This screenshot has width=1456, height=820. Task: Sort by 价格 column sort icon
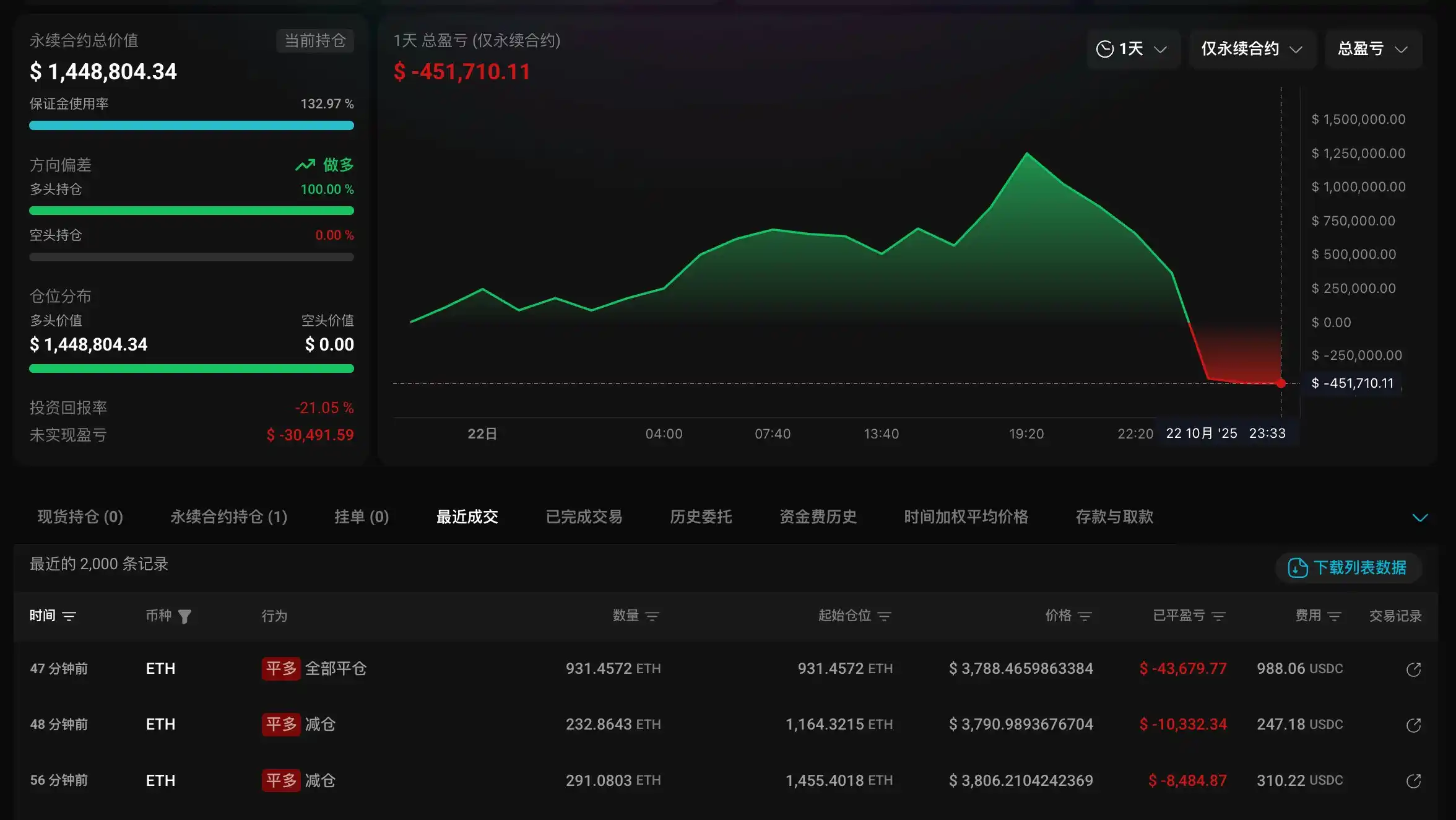(1085, 616)
